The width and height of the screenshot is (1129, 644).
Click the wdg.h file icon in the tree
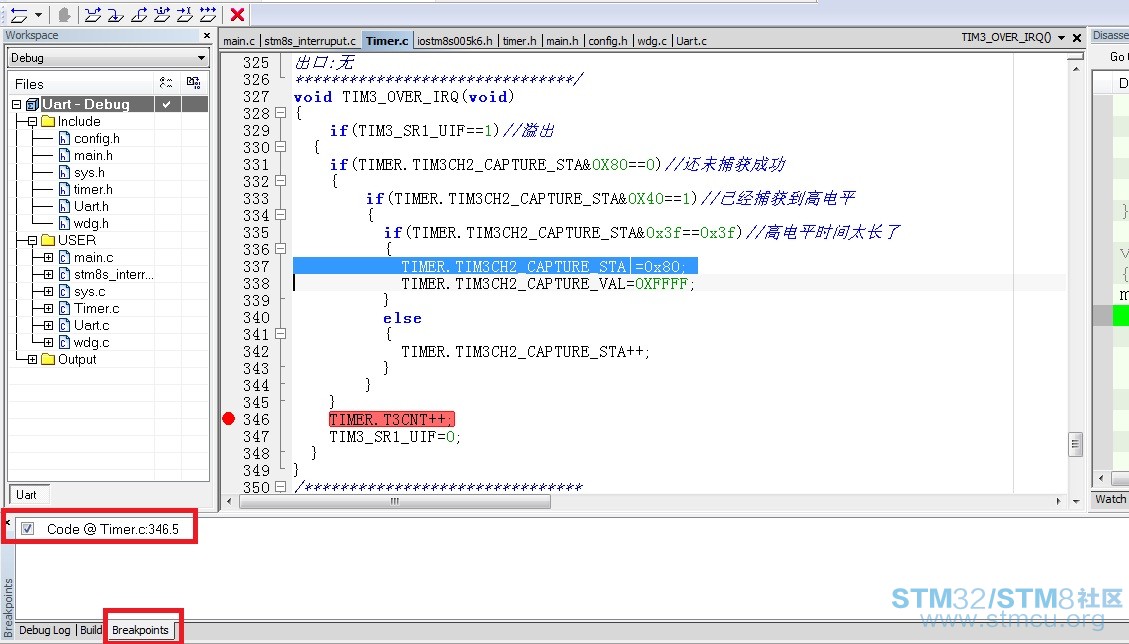(x=65, y=224)
